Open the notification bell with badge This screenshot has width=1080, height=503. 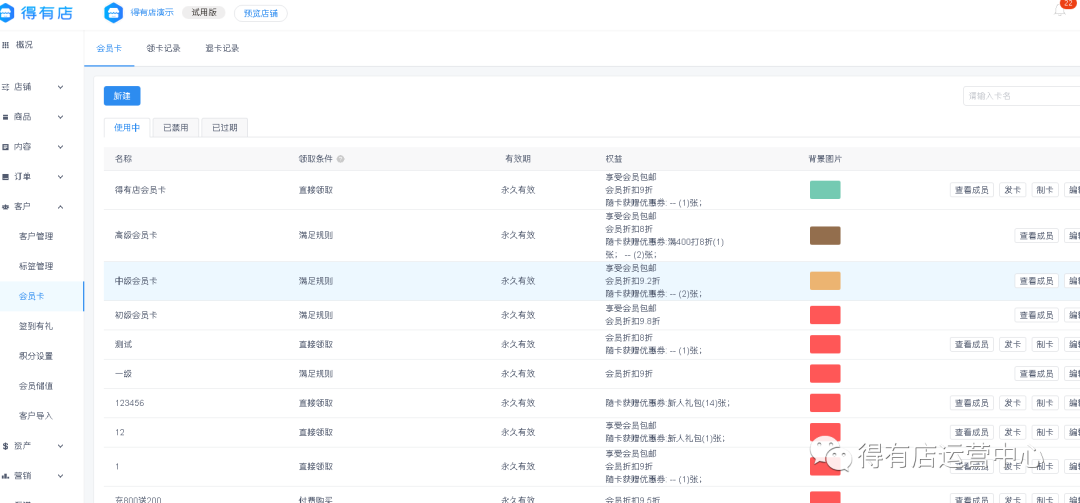1060,11
